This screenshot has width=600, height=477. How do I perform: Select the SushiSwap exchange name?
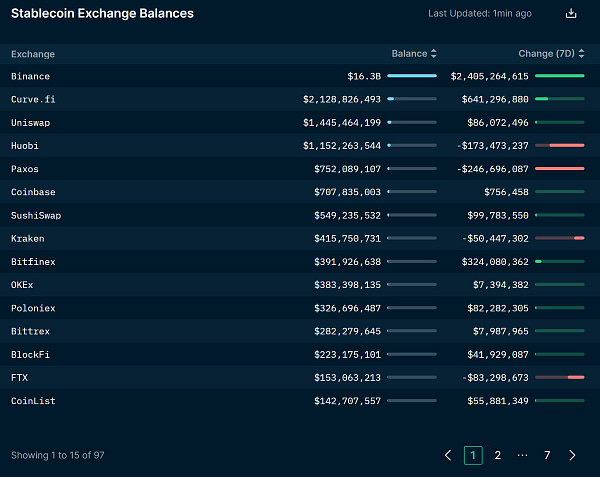(x=36, y=215)
